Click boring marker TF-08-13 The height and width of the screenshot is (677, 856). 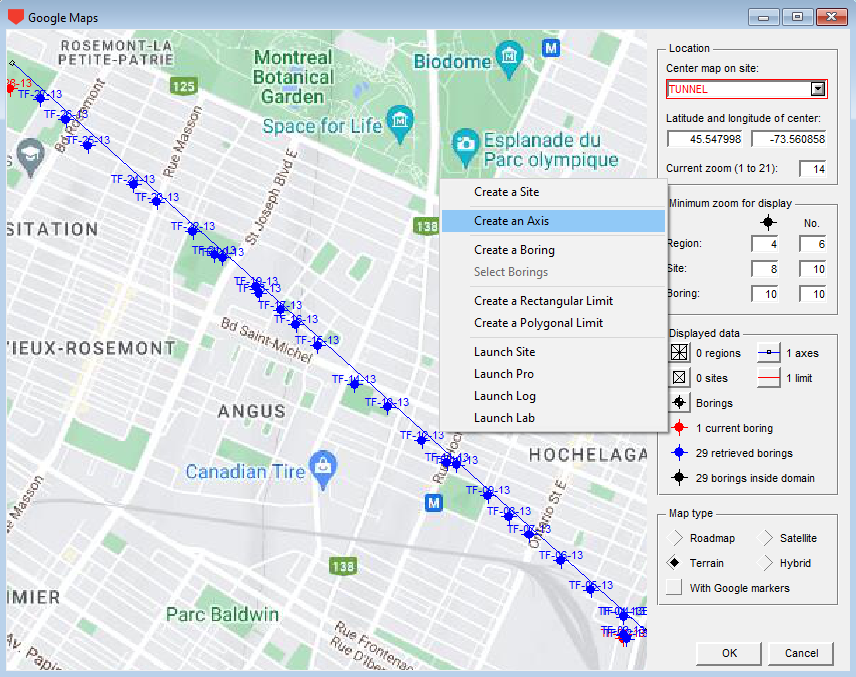coord(508,515)
